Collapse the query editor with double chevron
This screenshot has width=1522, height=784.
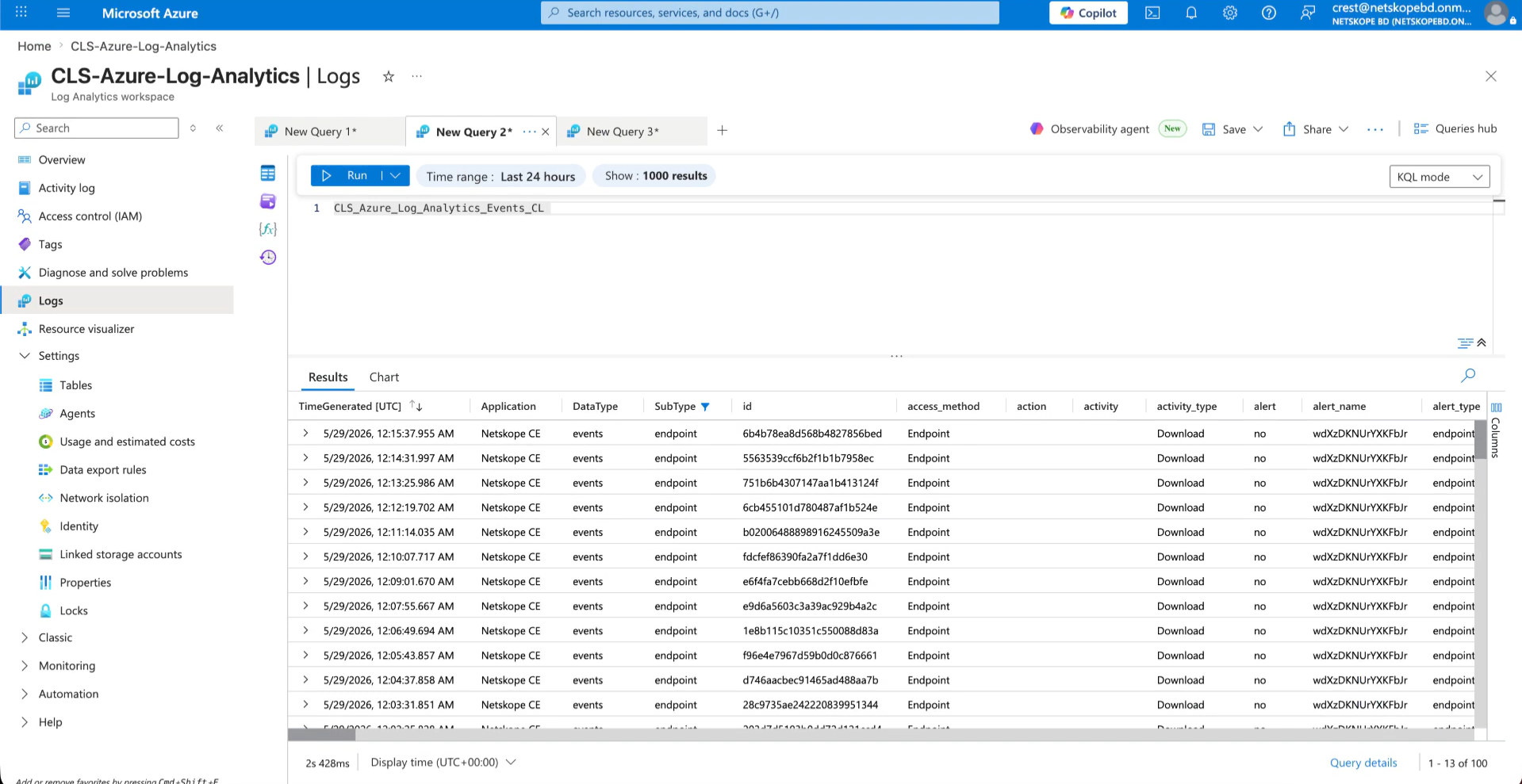pyautogui.click(x=1482, y=342)
